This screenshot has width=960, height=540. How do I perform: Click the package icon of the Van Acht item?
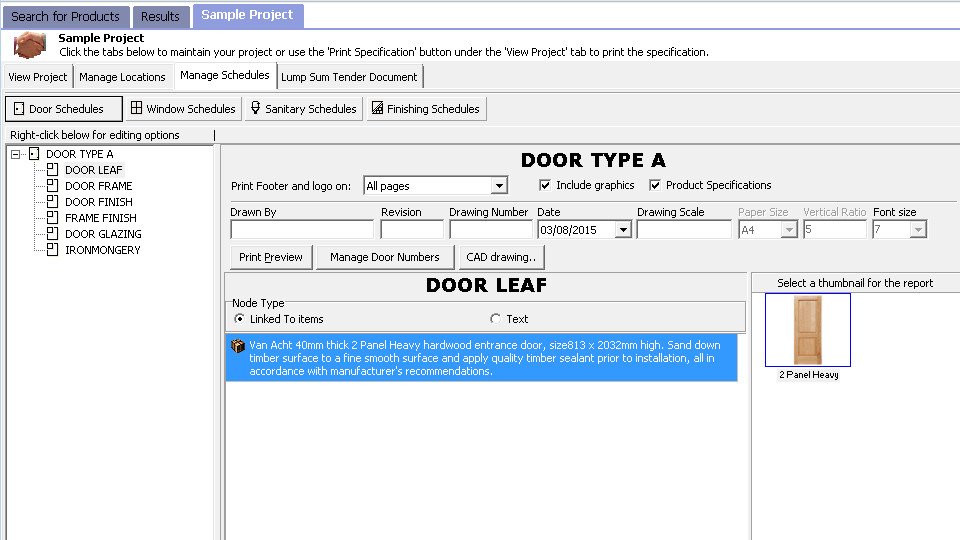[238, 346]
